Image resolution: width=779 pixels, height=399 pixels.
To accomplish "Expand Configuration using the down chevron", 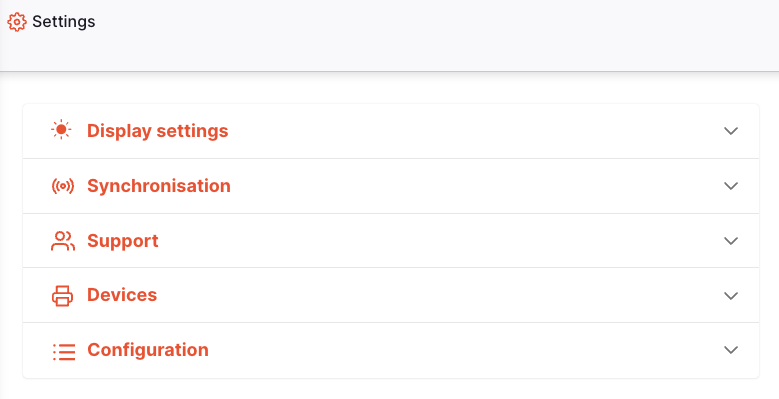I will coord(731,350).
